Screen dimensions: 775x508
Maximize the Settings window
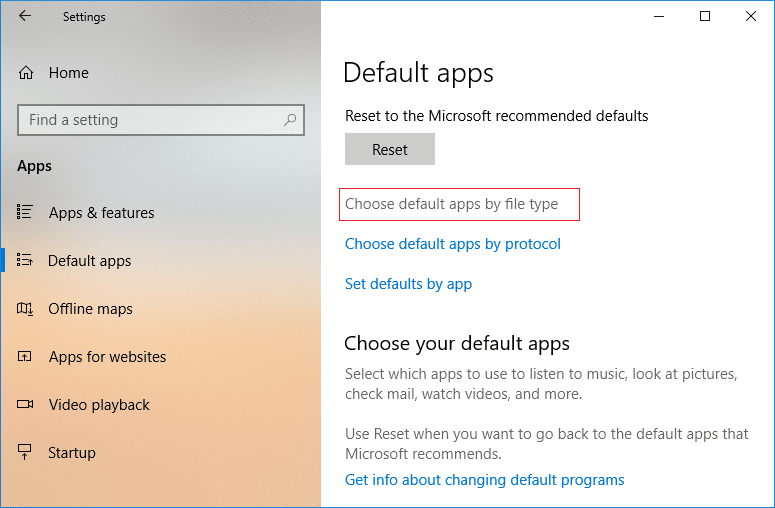click(x=705, y=16)
